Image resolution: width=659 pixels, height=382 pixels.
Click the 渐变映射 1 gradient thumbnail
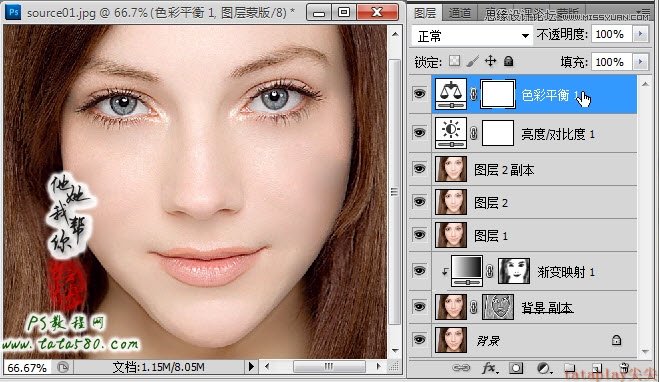[467, 271]
